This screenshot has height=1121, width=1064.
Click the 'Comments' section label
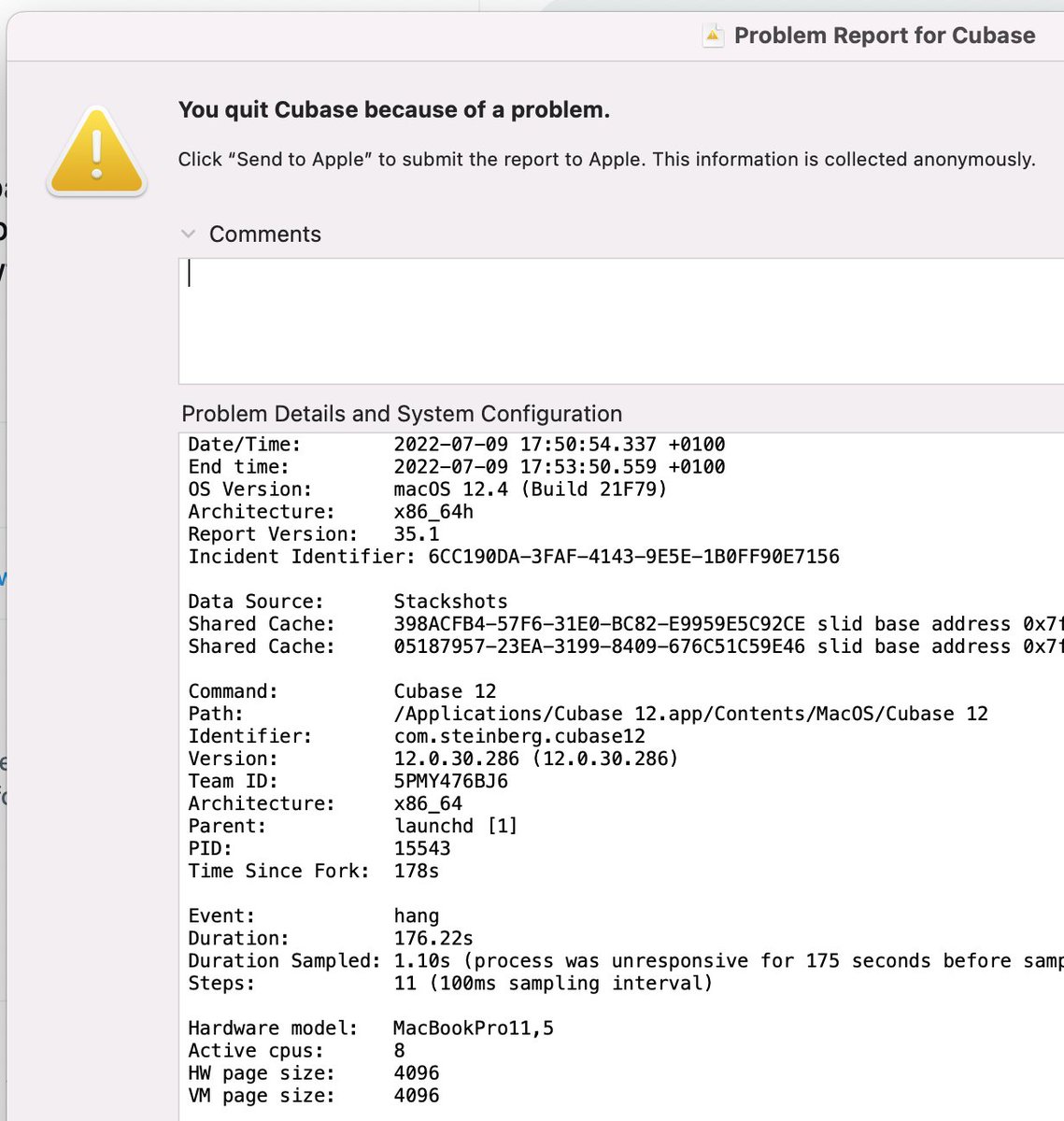click(x=265, y=234)
